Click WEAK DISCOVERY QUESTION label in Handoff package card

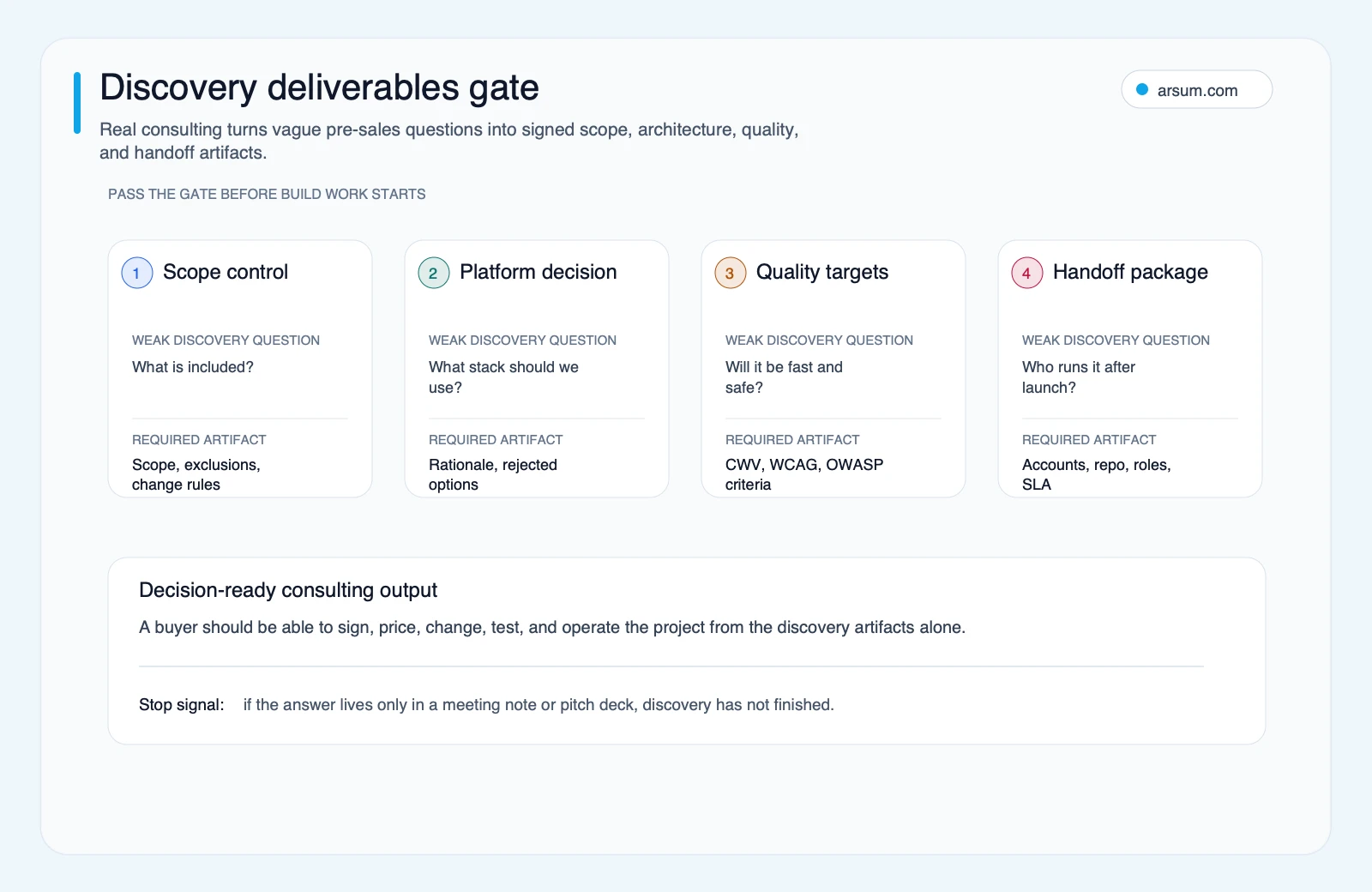(1116, 341)
